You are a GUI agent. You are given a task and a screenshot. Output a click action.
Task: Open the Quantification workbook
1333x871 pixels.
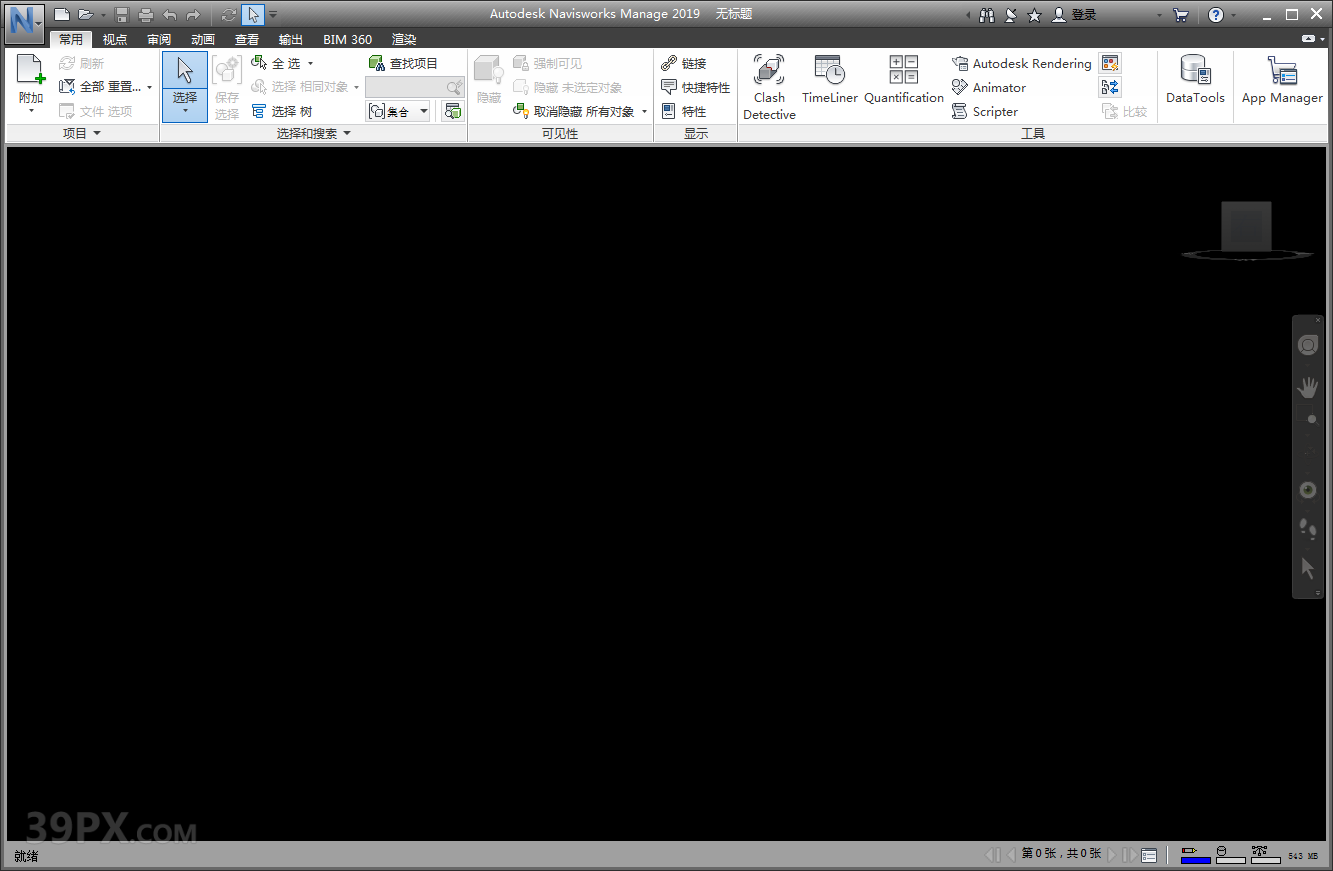pos(903,80)
